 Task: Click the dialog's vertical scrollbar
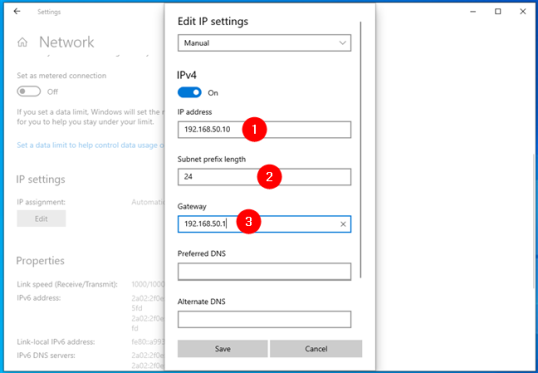361,150
